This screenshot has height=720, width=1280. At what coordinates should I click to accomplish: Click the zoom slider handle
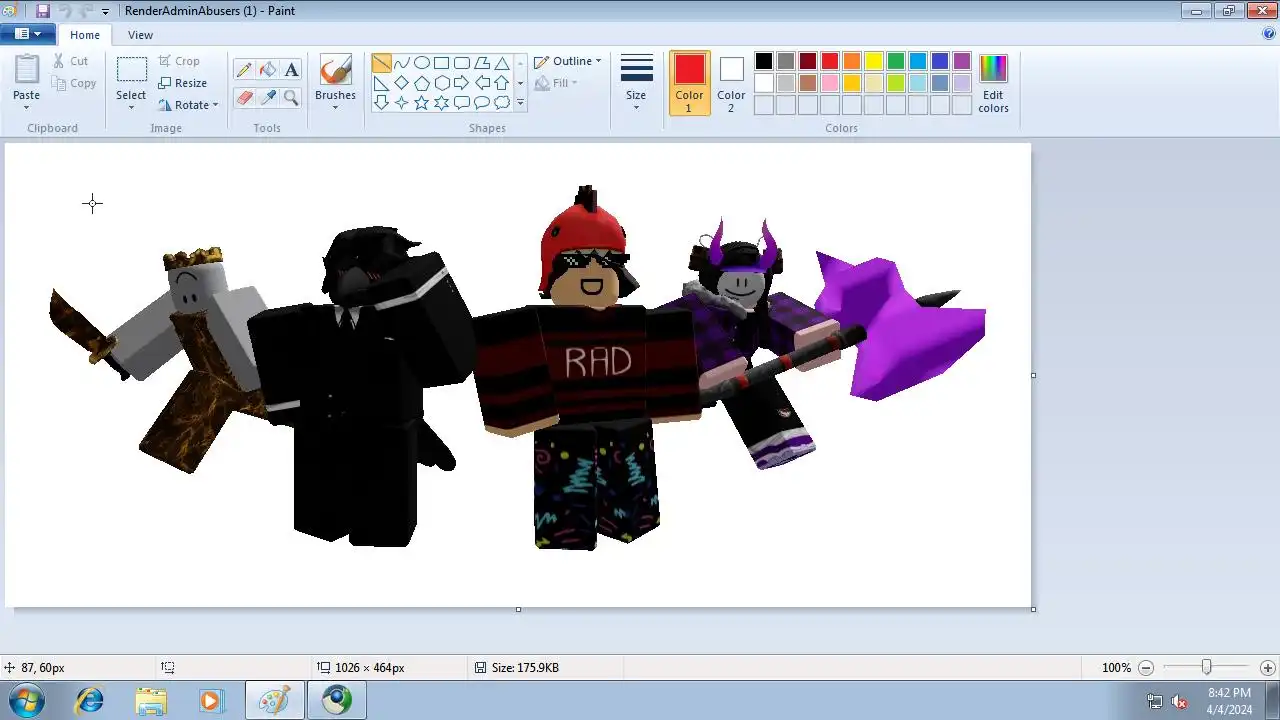pyautogui.click(x=1207, y=667)
